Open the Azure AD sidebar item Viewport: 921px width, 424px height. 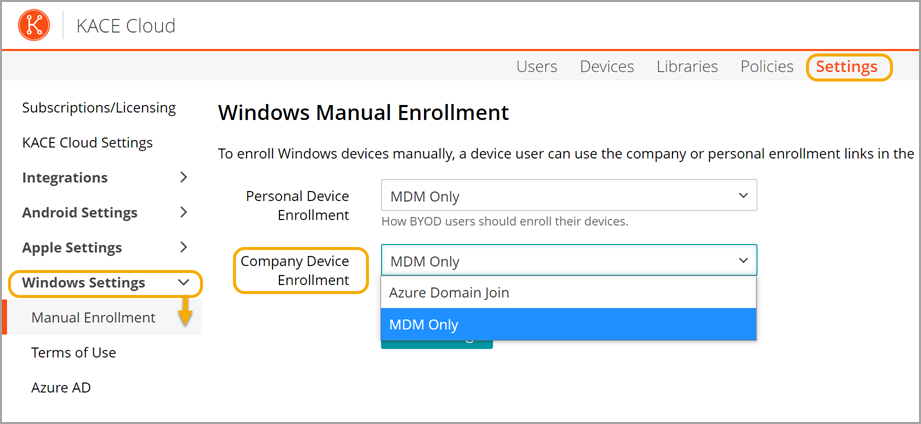(61, 387)
